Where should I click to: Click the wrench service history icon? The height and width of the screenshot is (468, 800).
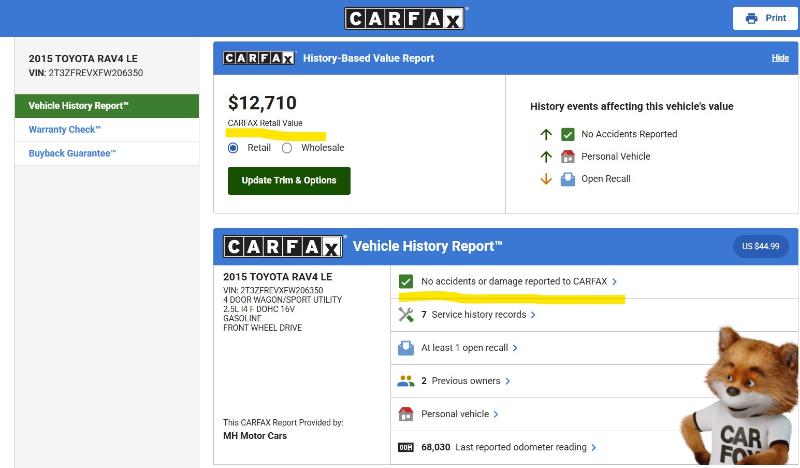pos(406,315)
